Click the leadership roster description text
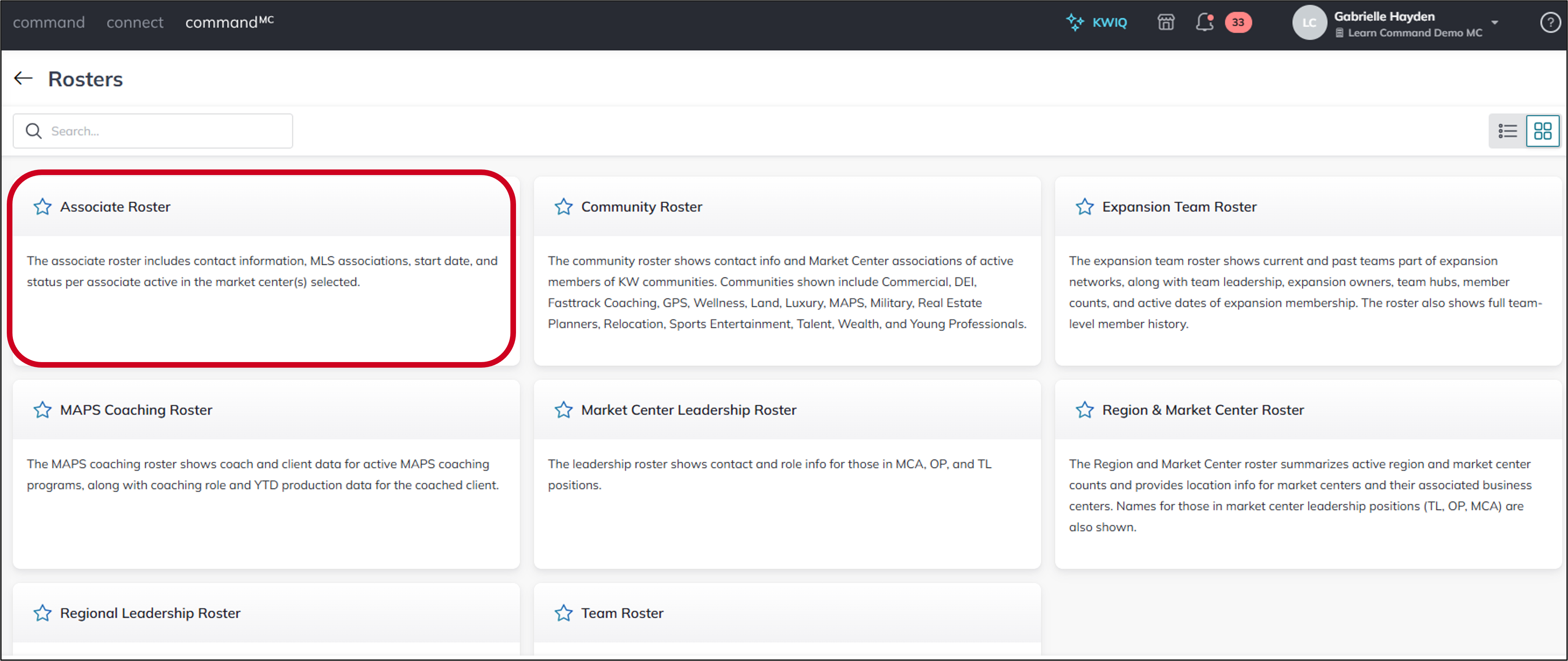1568x661 pixels. [x=769, y=475]
